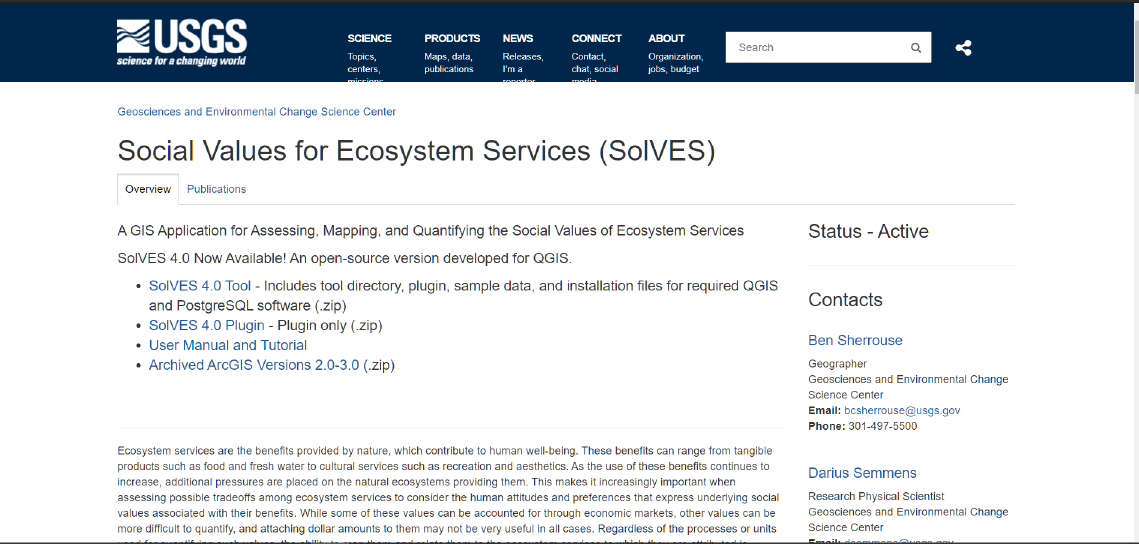Select the Overview tab

pyautogui.click(x=148, y=189)
